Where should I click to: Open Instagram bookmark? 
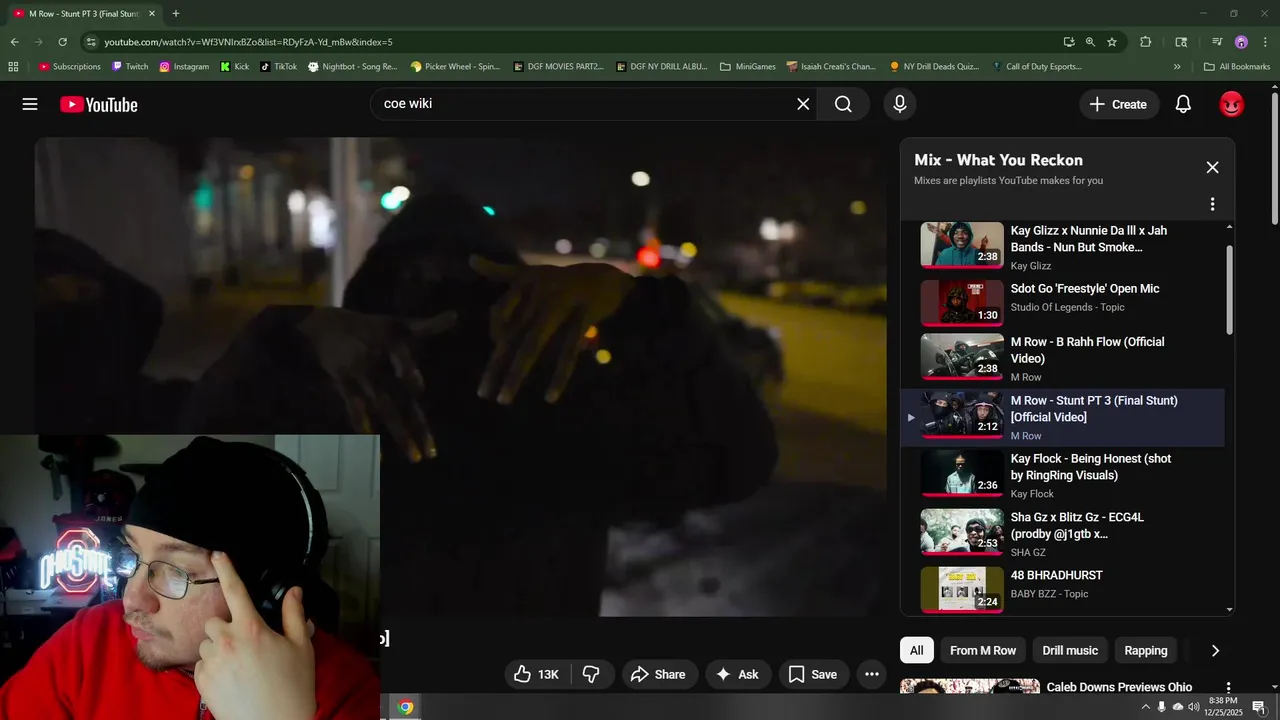pos(184,67)
